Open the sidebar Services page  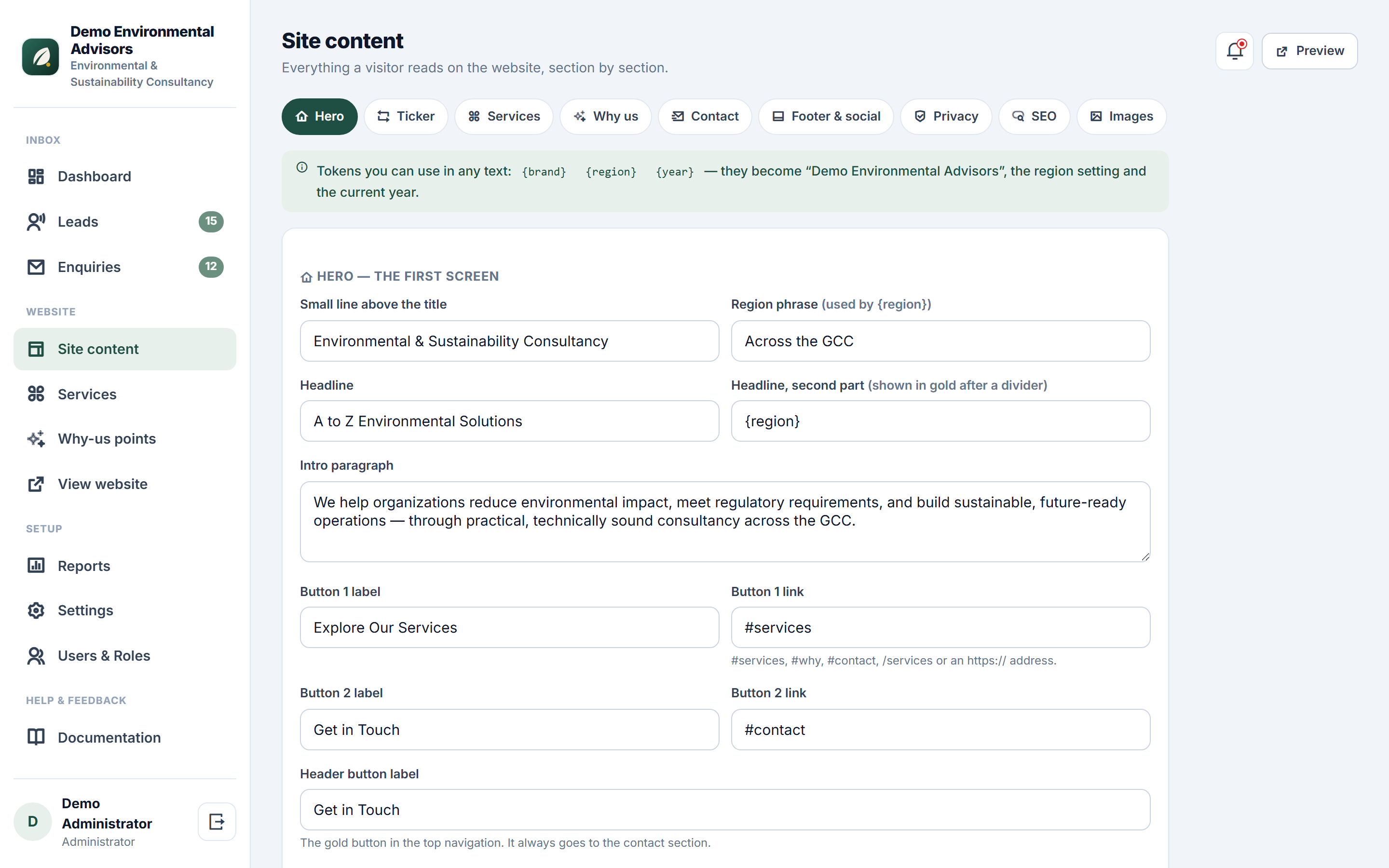pyautogui.click(x=124, y=394)
